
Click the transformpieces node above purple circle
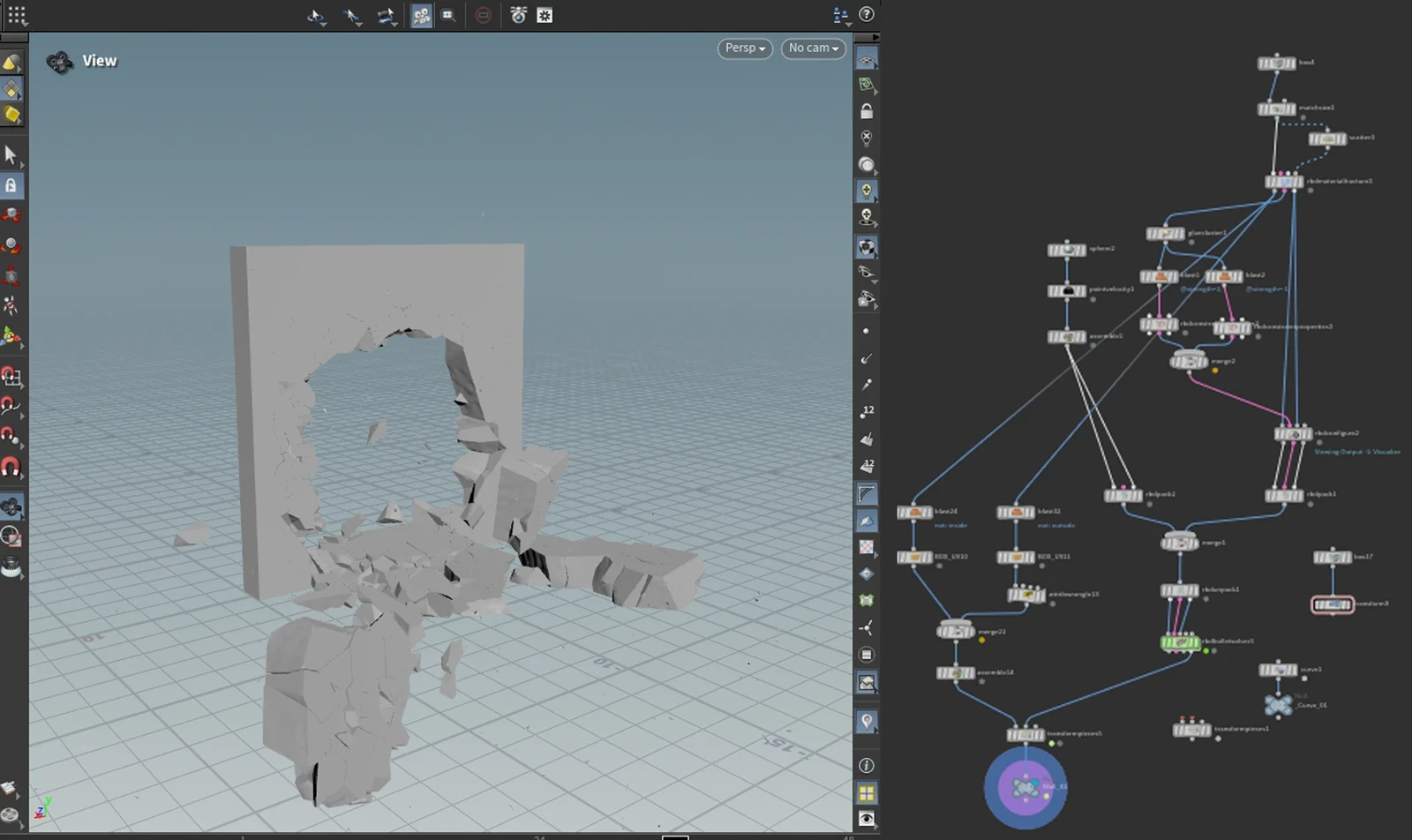[1025, 734]
